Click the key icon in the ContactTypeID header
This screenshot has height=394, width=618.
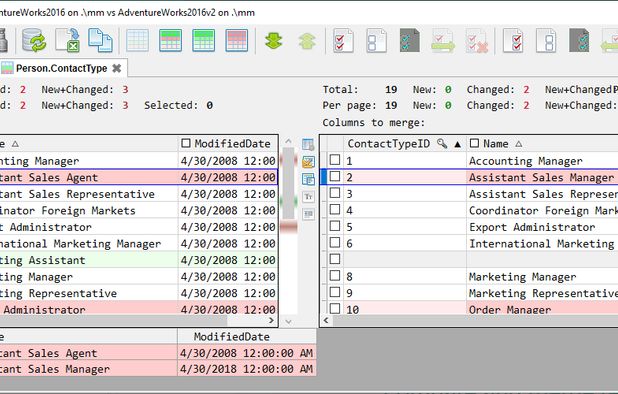pyautogui.click(x=442, y=144)
